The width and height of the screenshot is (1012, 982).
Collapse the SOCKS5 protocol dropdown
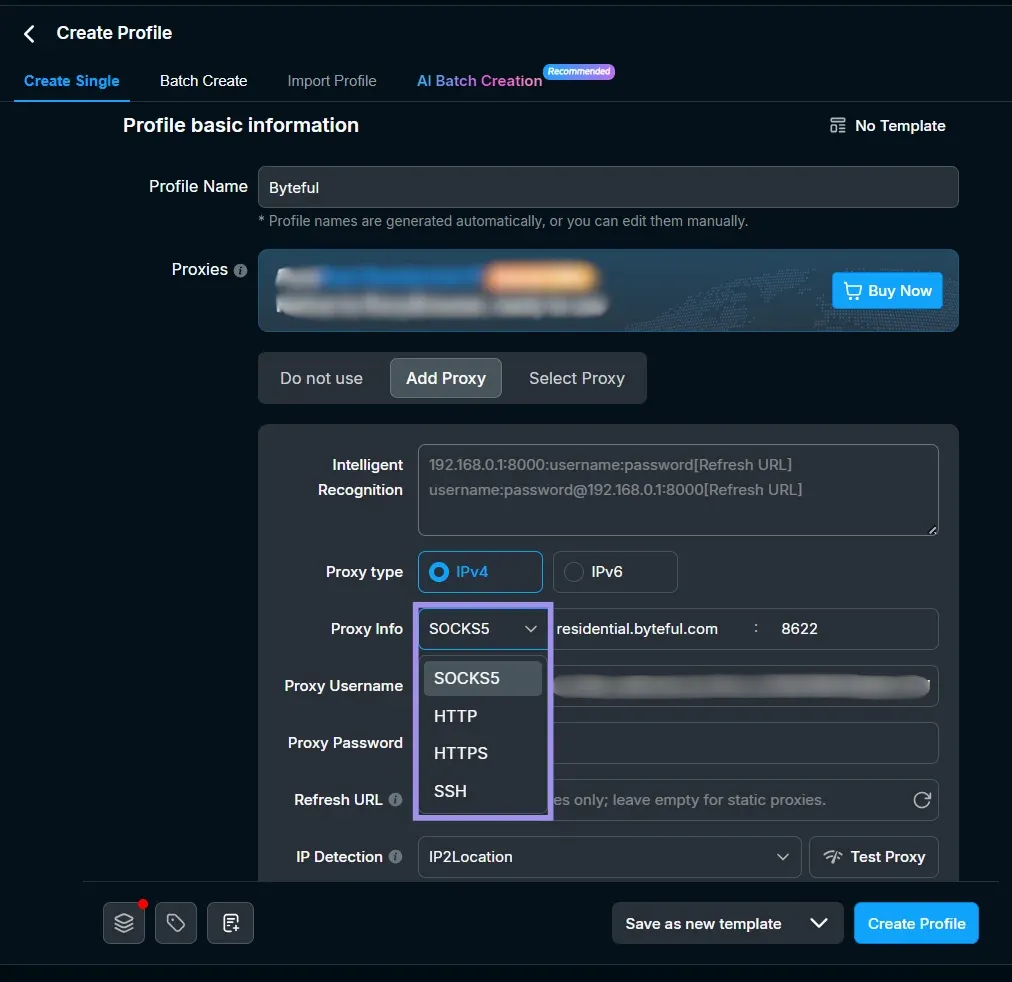pyautogui.click(x=482, y=629)
